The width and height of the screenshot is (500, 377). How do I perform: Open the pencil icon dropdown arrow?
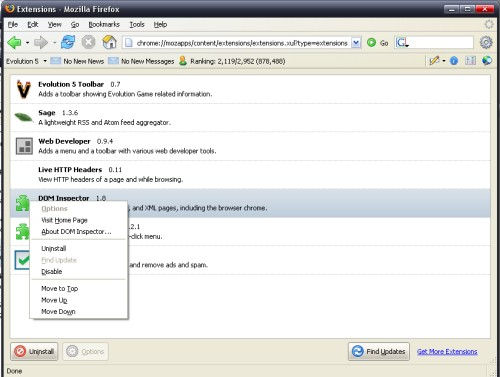pos(444,61)
